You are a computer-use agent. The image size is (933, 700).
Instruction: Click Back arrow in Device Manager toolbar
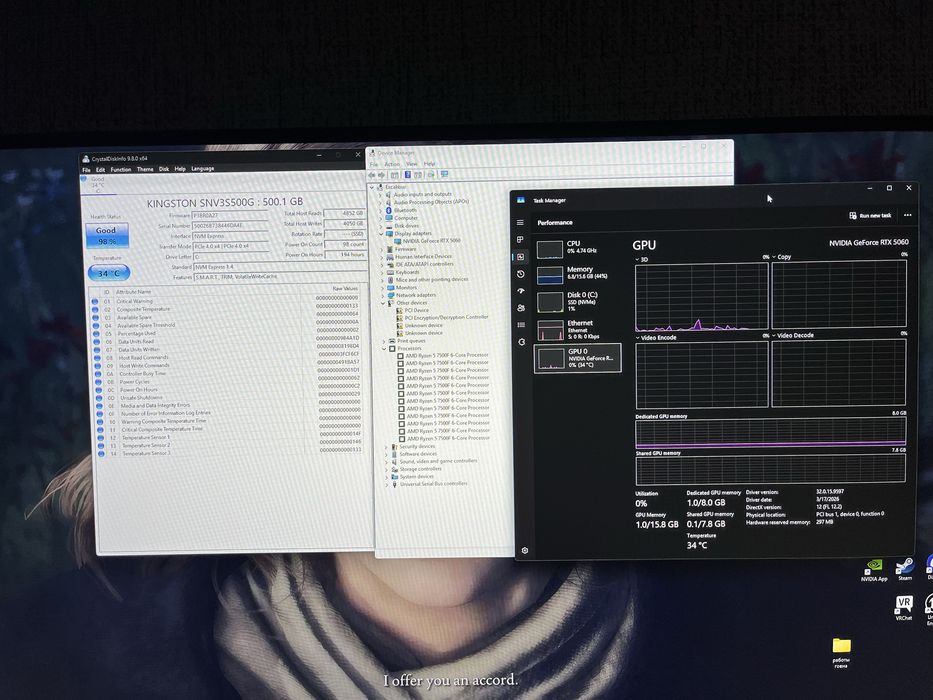click(372, 175)
